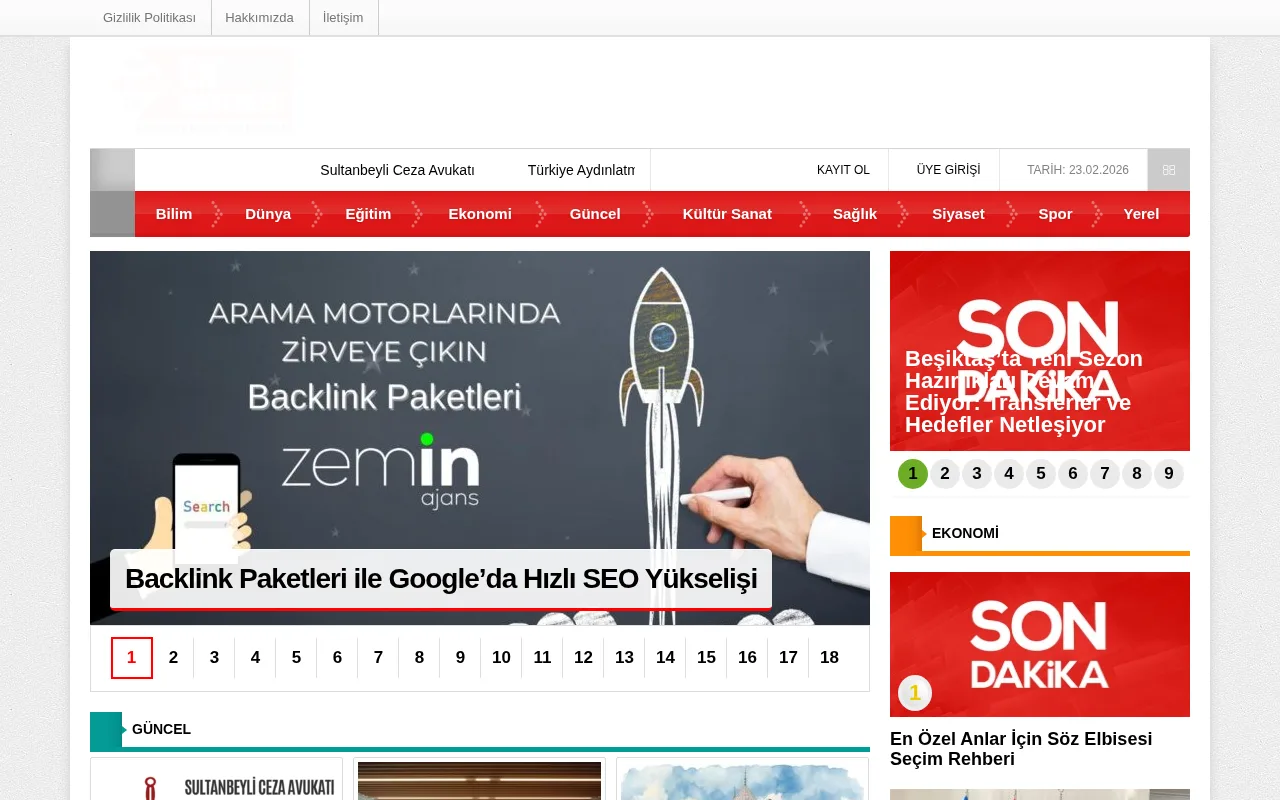The height and width of the screenshot is (800, 1280).
Task: Open the Kültür Sanat menu item
Action: (727, 213)
